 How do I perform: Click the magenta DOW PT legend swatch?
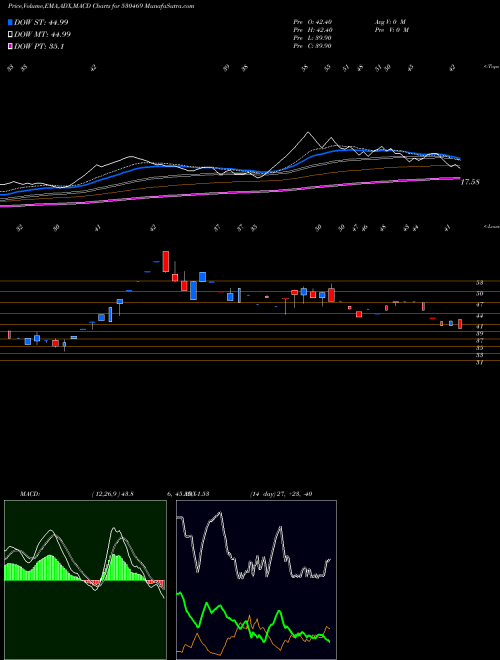(x=11, y=47)
